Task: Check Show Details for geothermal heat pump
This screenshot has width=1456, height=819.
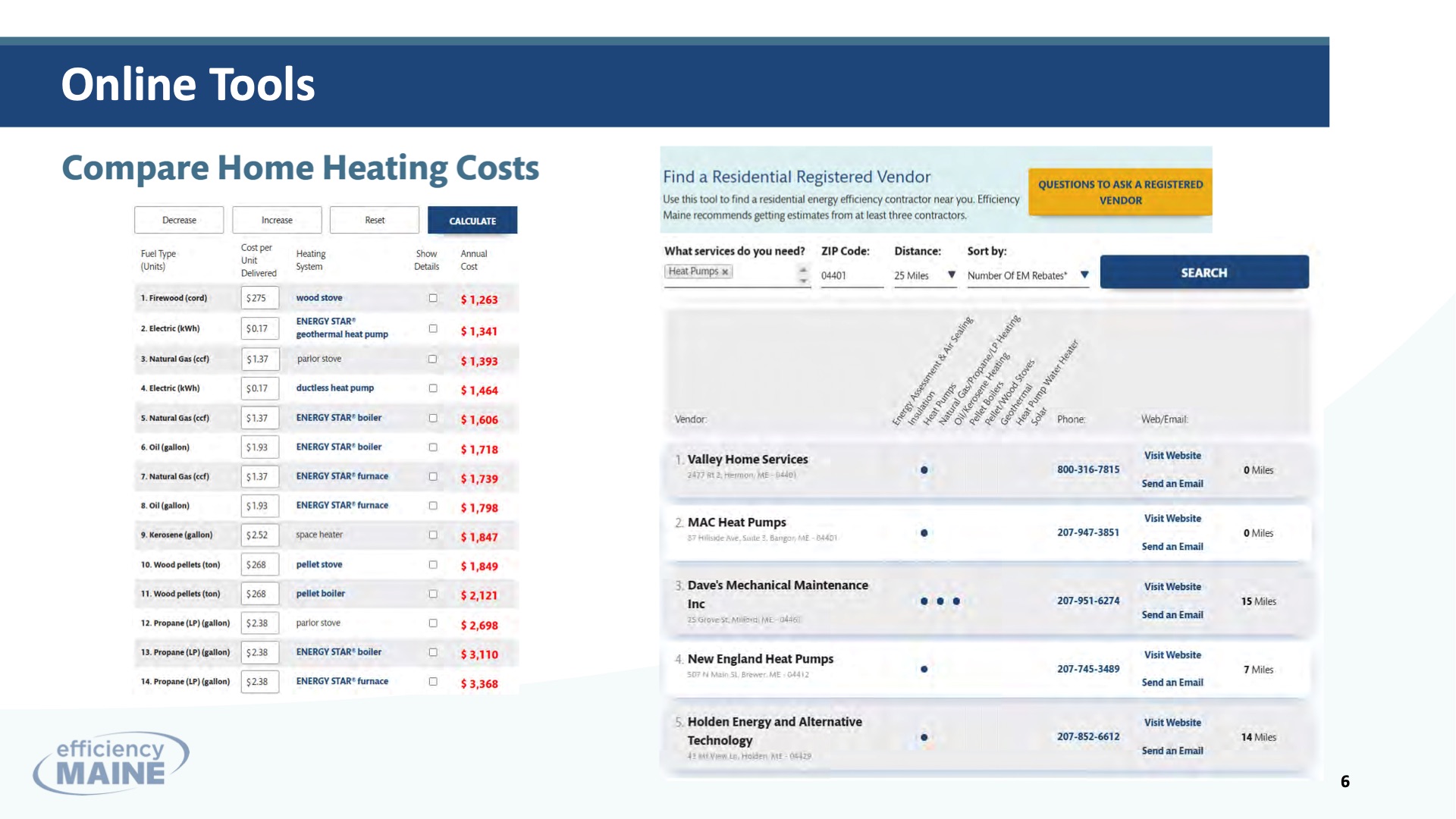Action: 433,328
